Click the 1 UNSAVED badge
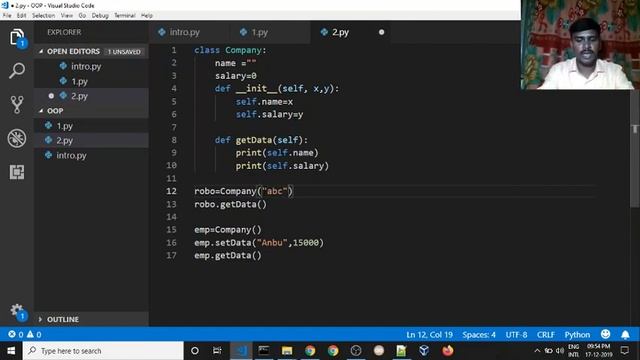640x360 pixels. coord(124,52)
